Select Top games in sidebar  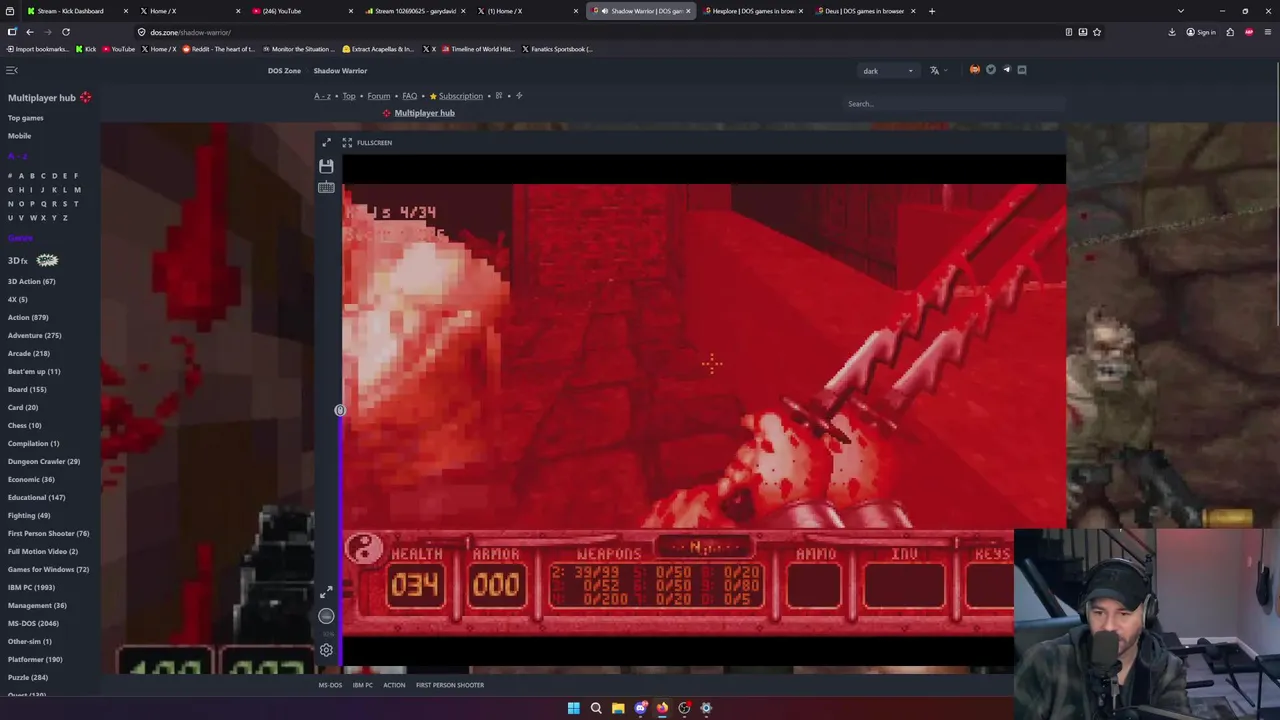[x=26, y=118]
